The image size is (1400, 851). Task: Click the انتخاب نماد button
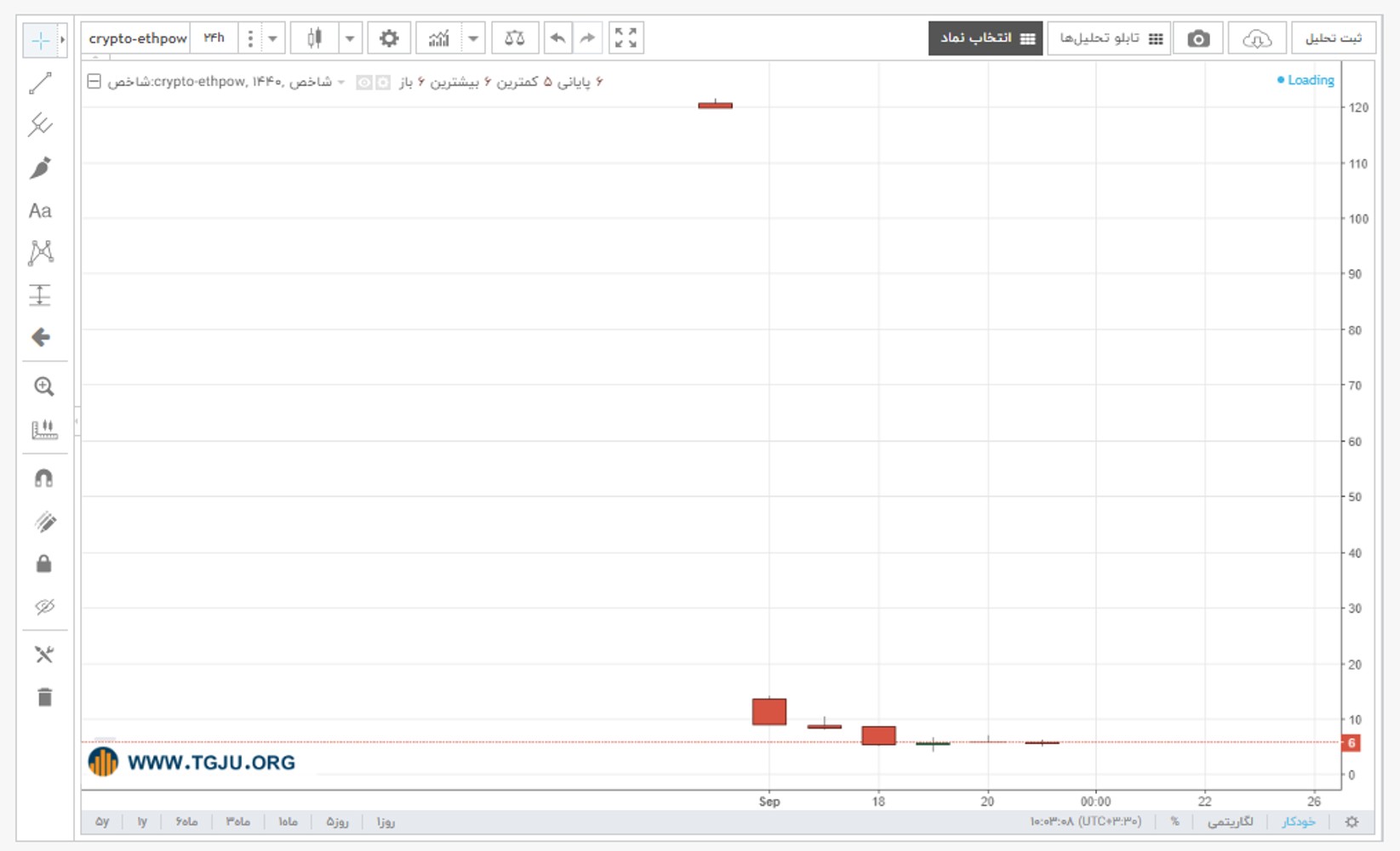(986, 38)
